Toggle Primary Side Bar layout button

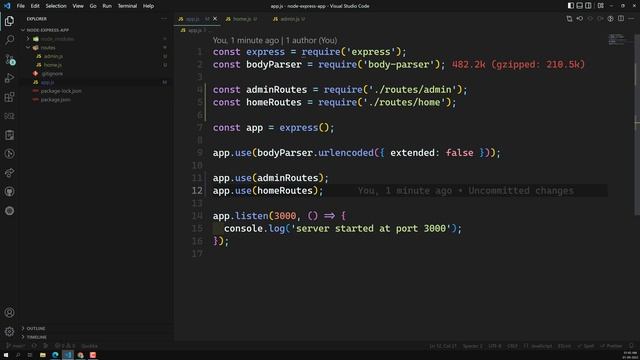(x=571, y=6)
